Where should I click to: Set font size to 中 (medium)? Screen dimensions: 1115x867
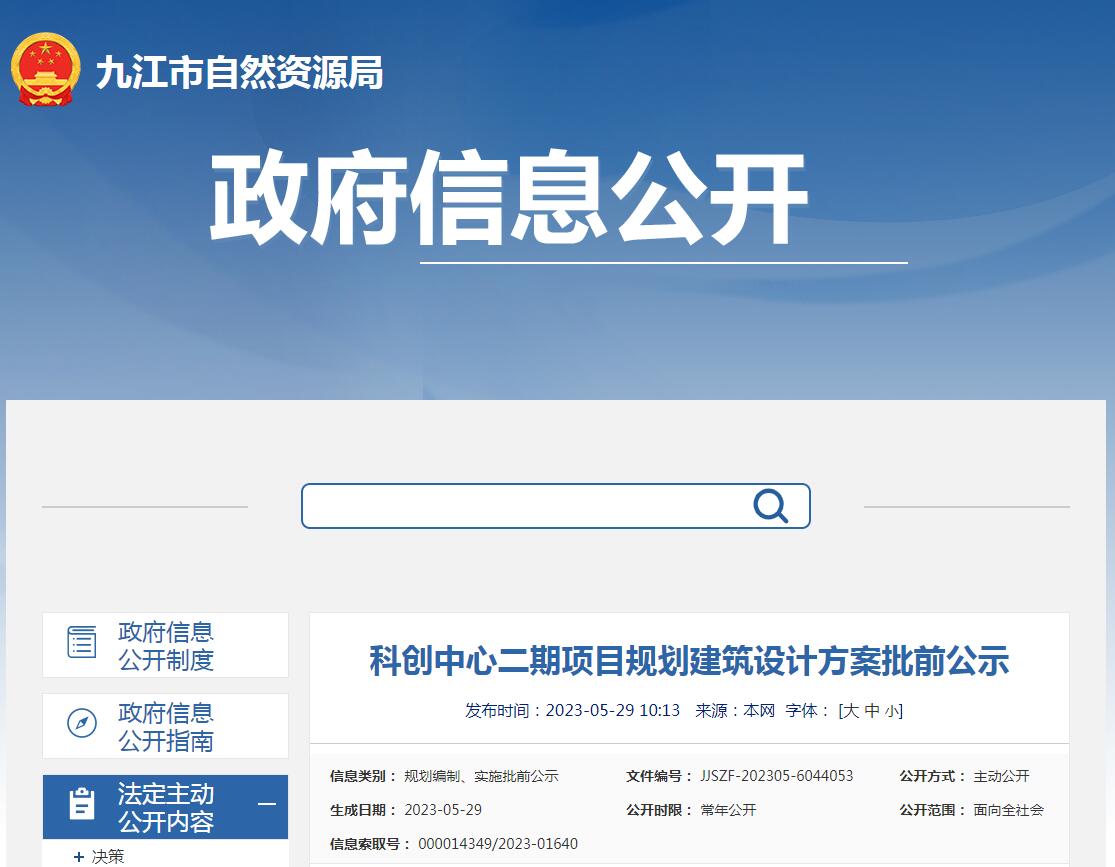[x=872, y=711]
